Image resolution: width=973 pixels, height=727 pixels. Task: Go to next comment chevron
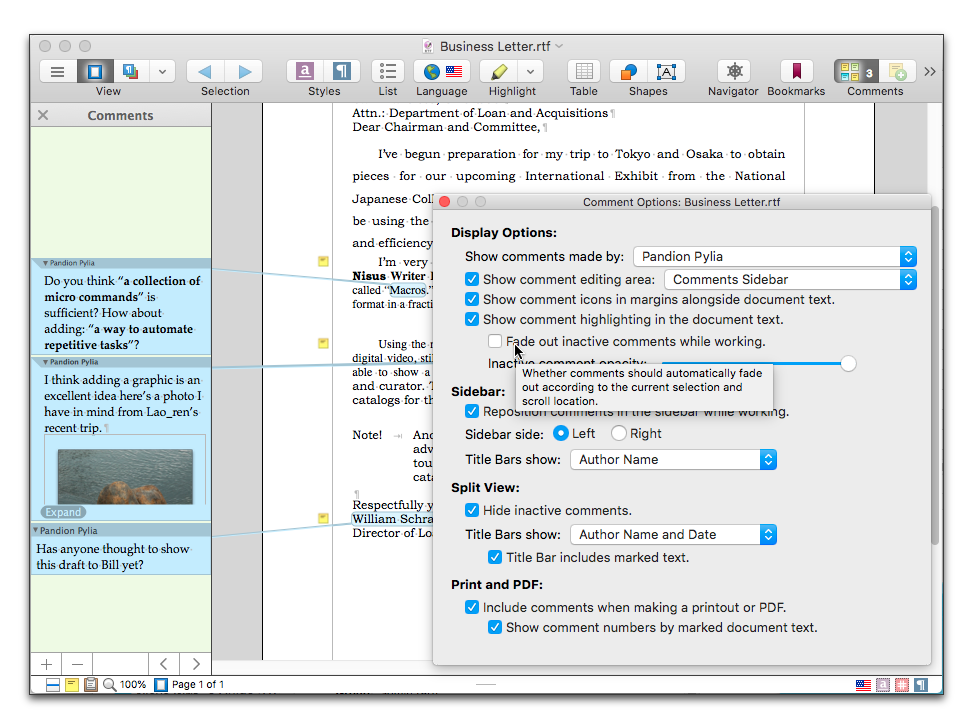click(x=196, y=664)
